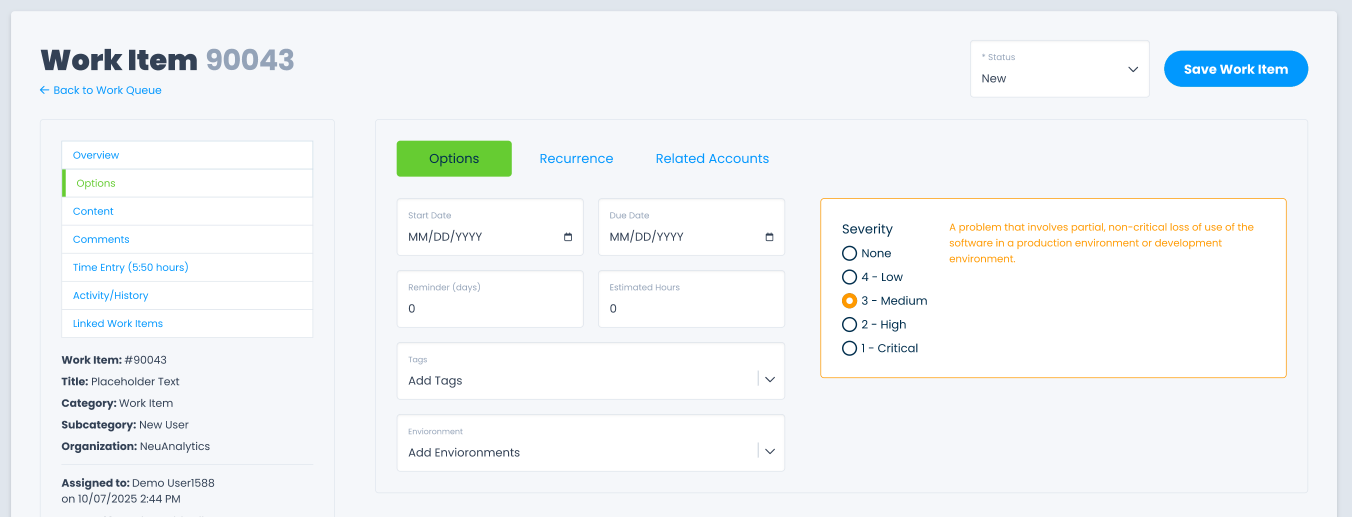This screenshot has width=1352, height=517.
Task: Click the Estimated Hours input field
Action: (691, 308)
